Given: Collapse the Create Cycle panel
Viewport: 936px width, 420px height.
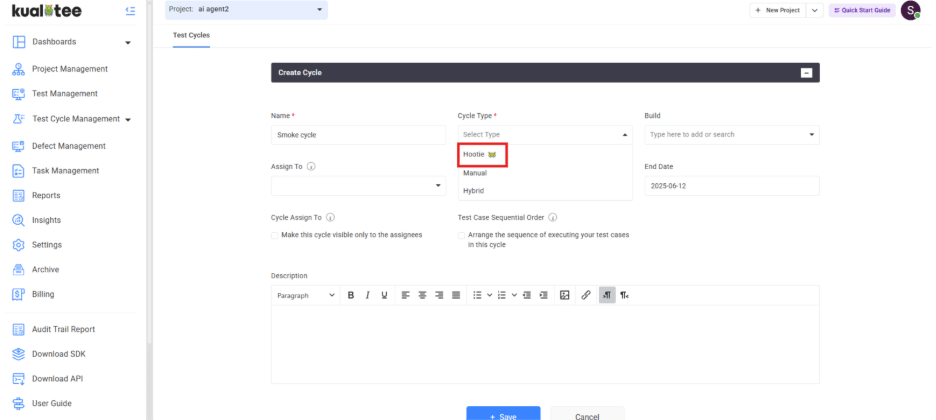Looking at the screenshot, I should pyautogui.click(x=806, y=73).
